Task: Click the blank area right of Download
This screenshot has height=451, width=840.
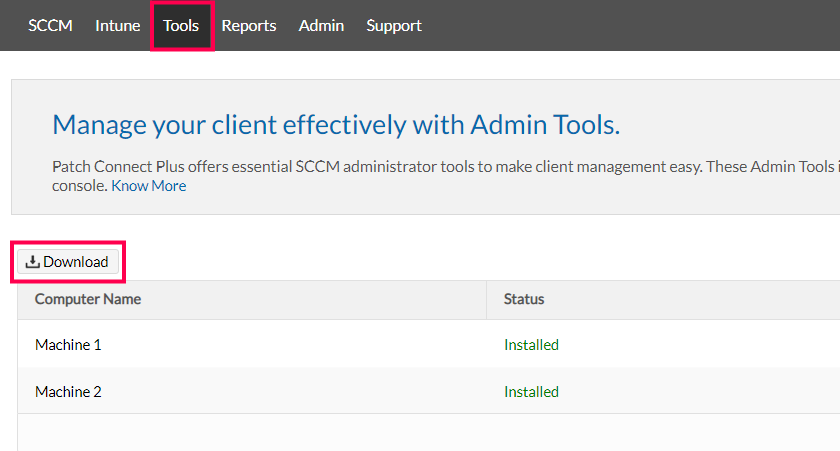Action: (450, 262)
